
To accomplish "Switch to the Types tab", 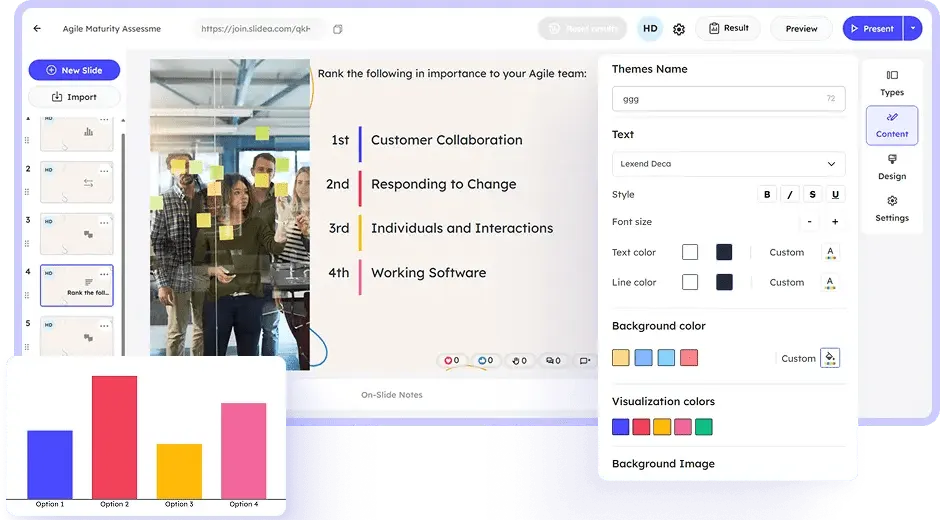I will (892, 83).
